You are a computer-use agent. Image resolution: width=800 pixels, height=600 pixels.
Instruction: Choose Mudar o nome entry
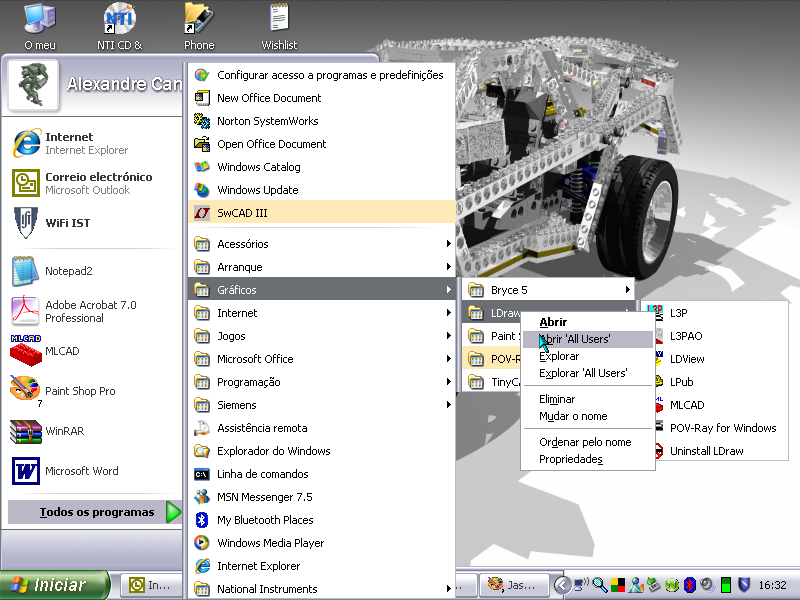(588, 416)
